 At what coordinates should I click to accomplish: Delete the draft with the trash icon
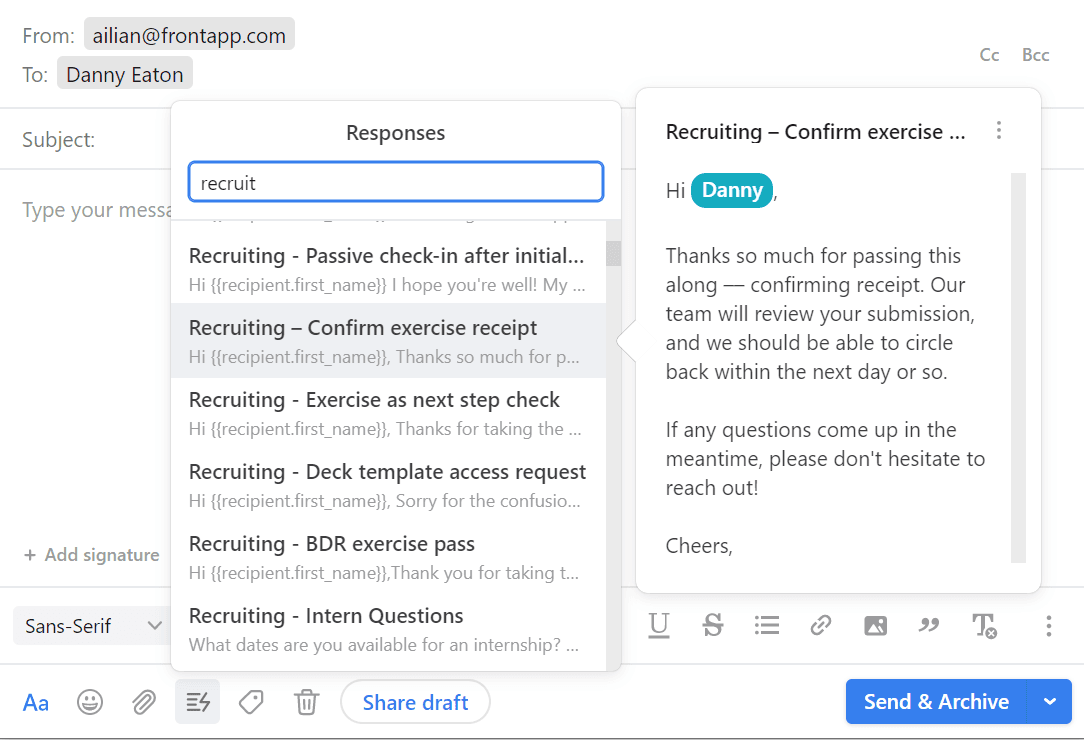[306, 702]
